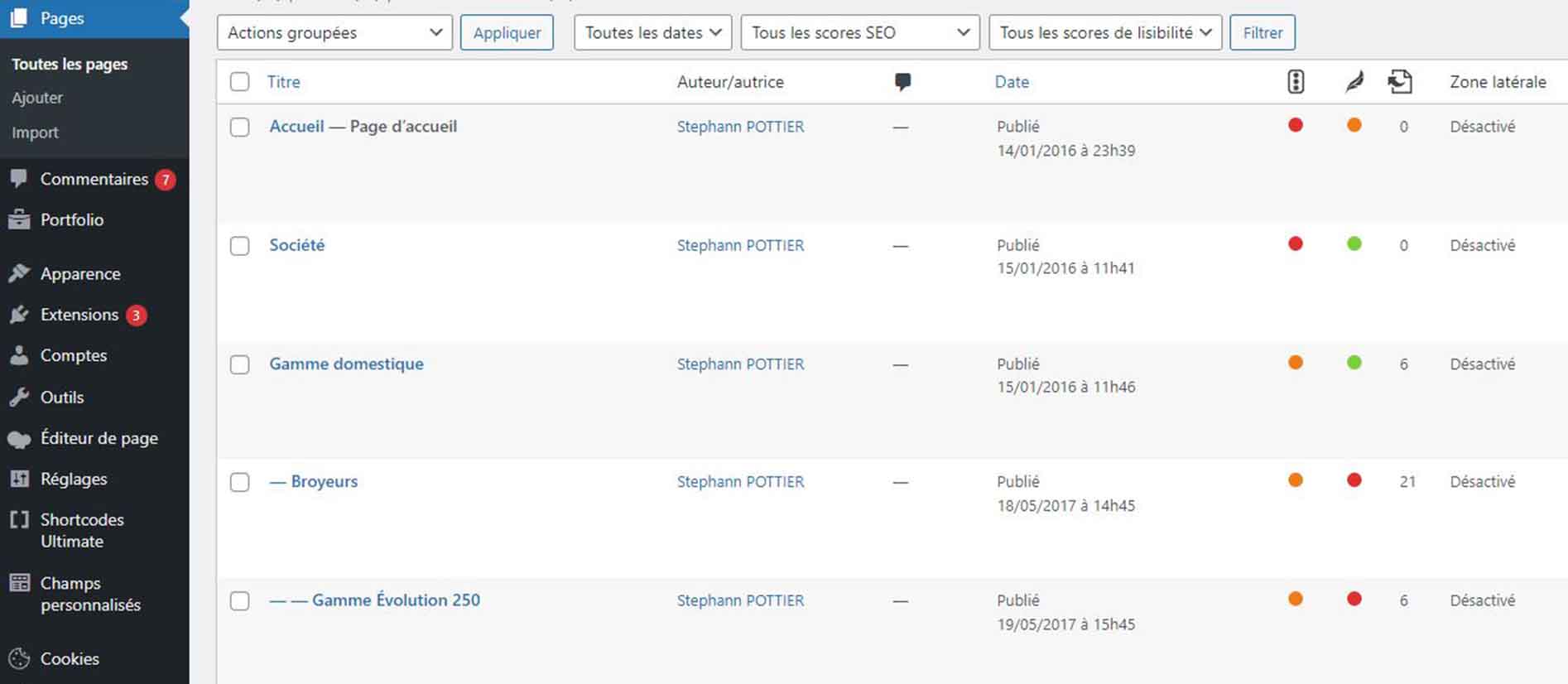The image size is (1568, 684).
Task: Click the incoming links column icon
Action: 1400,82
